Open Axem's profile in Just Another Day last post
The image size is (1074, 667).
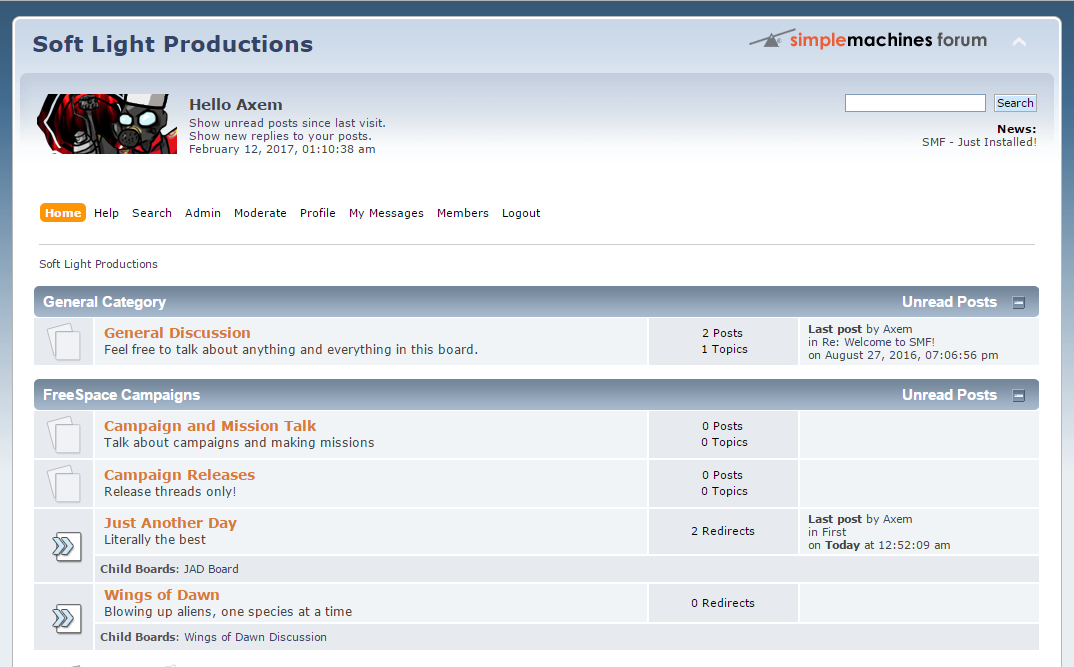(x=897, y=519)
